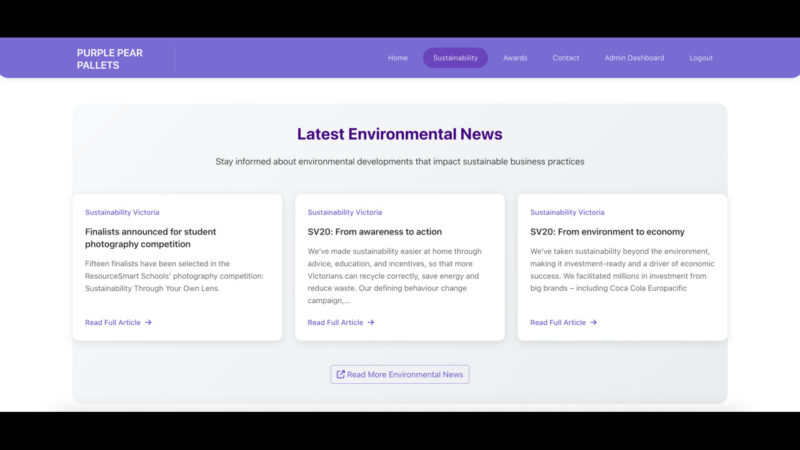Go to the Awards page
Image resolution: width=800 pixels, height=450 pixels.
[x=515, y=58]
